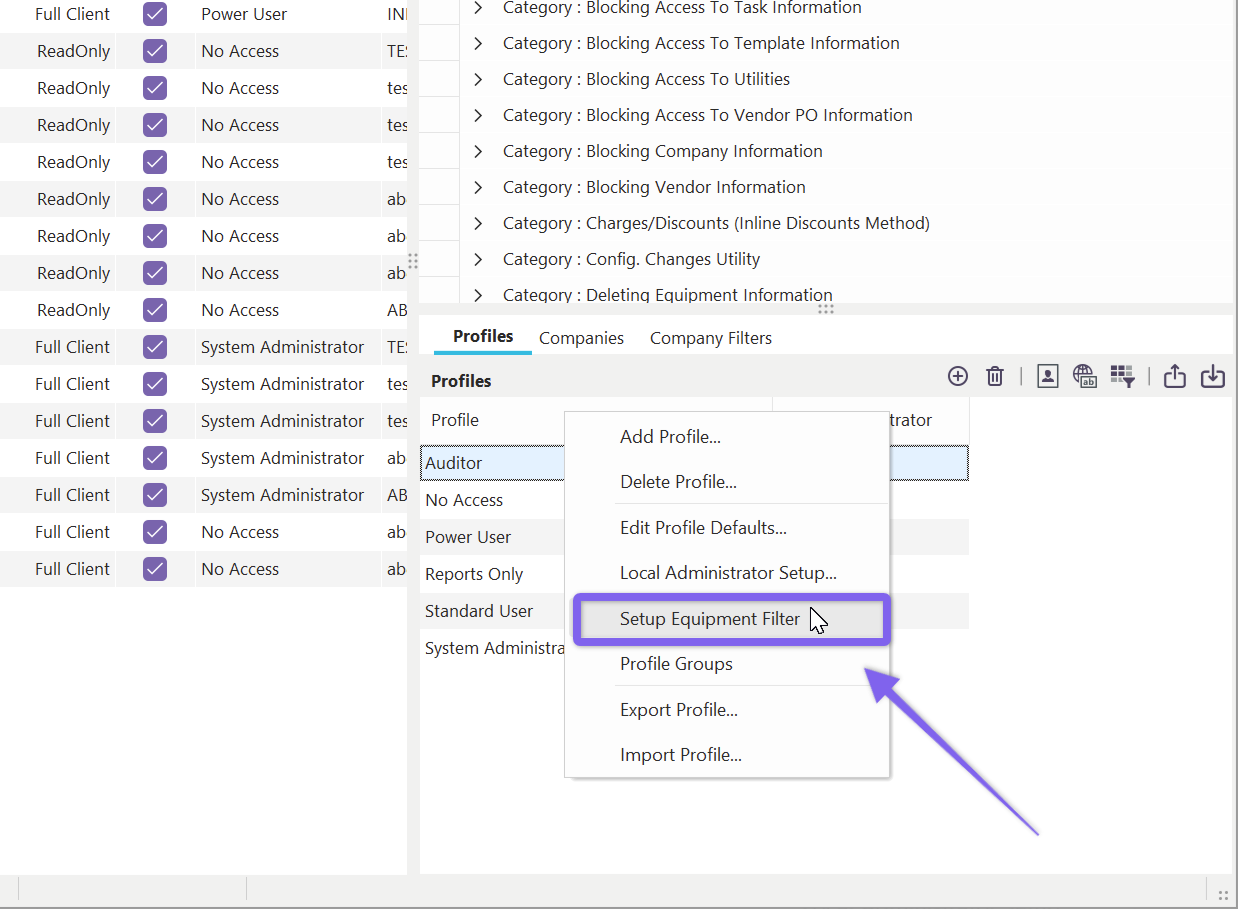Click the resize grip in status bar corner

tap(1222, 895)
